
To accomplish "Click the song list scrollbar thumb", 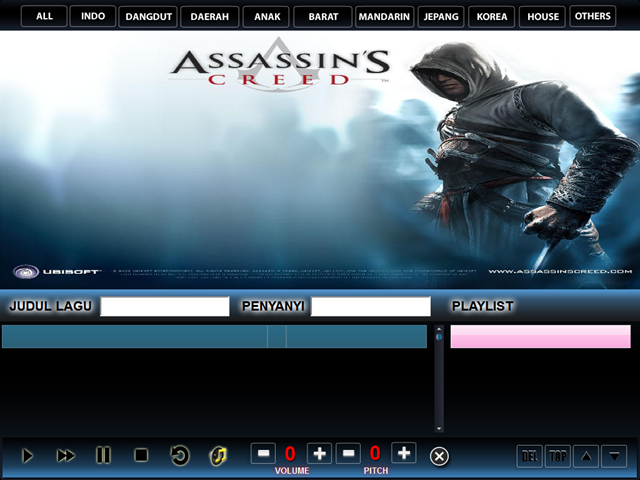I will coord(439,337).
